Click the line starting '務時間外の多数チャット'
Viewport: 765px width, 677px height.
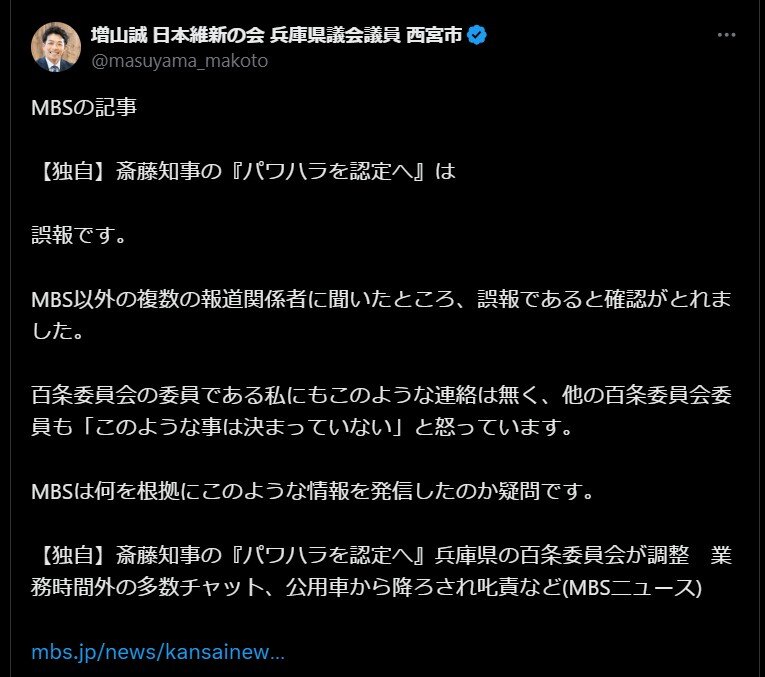366,587
